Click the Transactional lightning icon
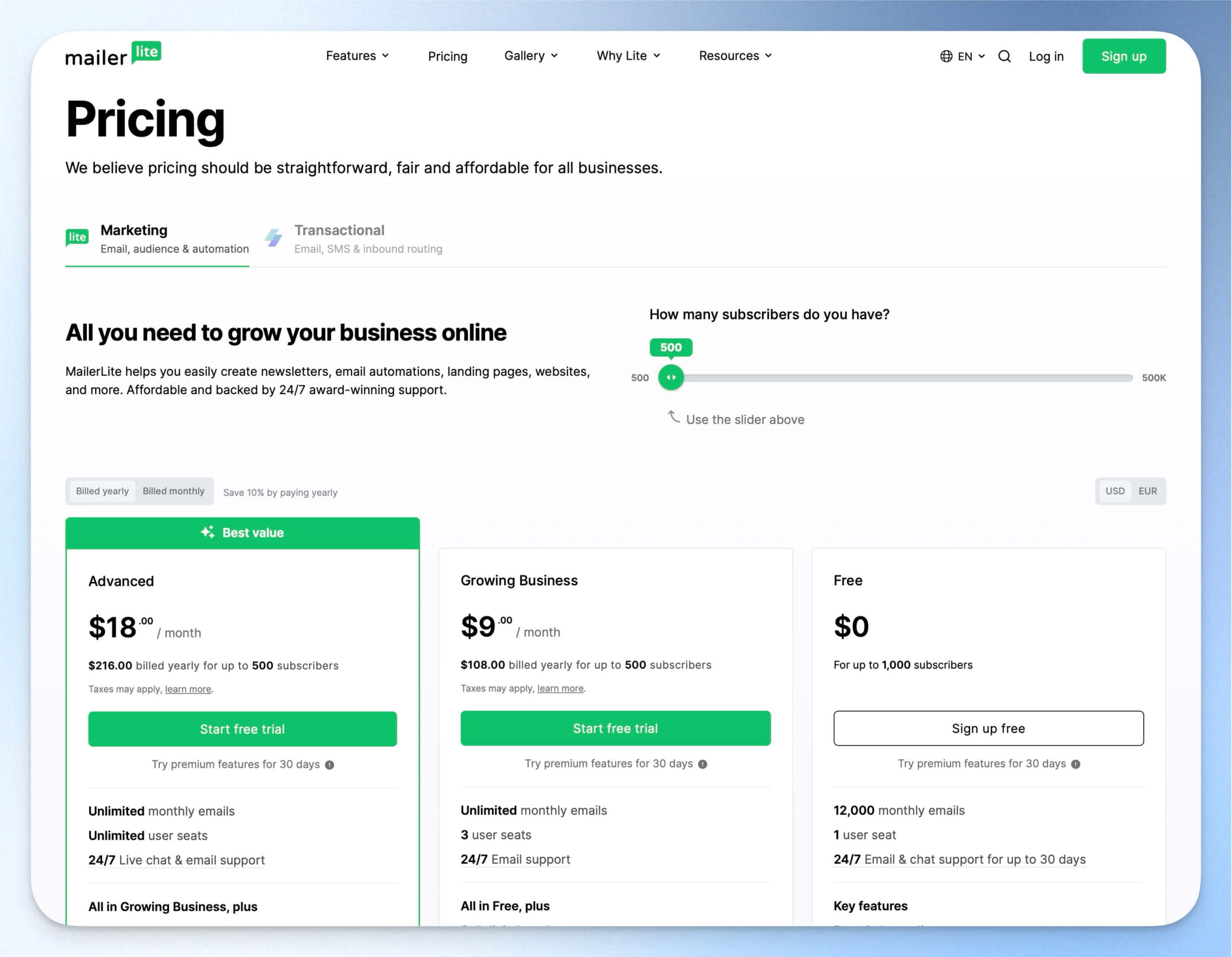Screen dimensions: 1232x957 pyautogui.click(x=273, y=237)
